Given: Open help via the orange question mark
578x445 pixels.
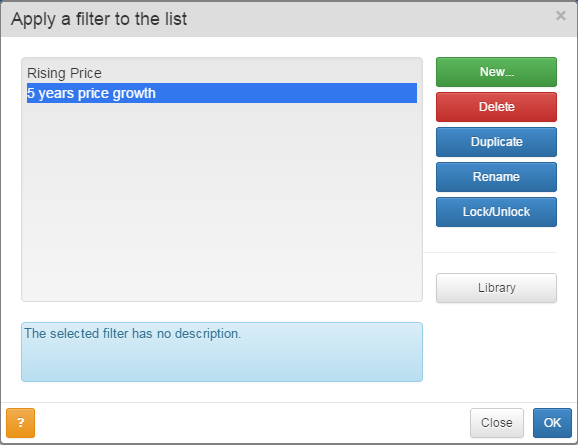Looking at the screenshot, I should [21, 423].
